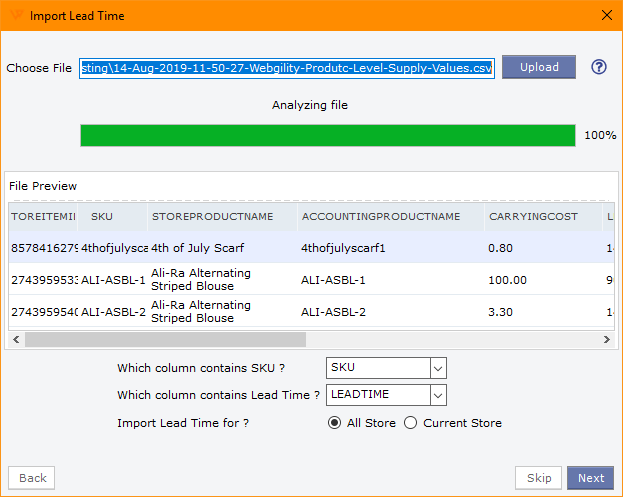Click the help question mark icon

pos(599,68)
